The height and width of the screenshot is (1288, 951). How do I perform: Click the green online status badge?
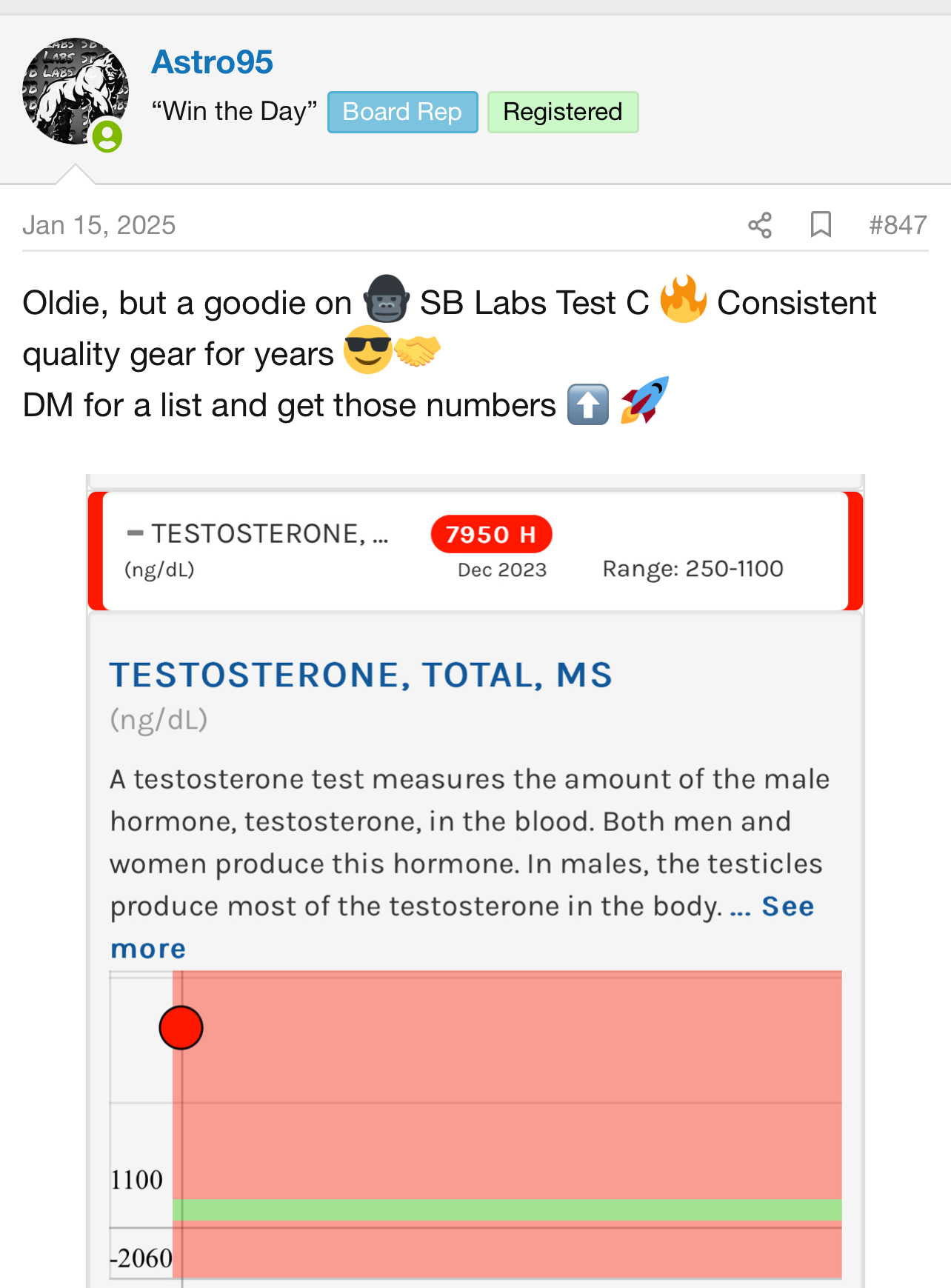coord(107,137)
